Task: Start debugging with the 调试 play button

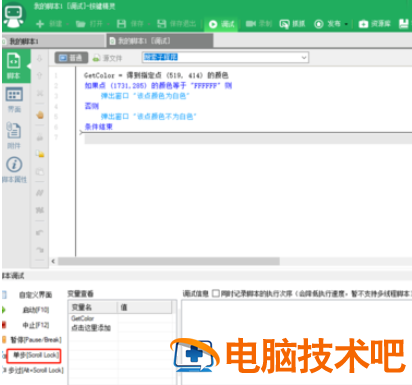Action: [221, 24]
